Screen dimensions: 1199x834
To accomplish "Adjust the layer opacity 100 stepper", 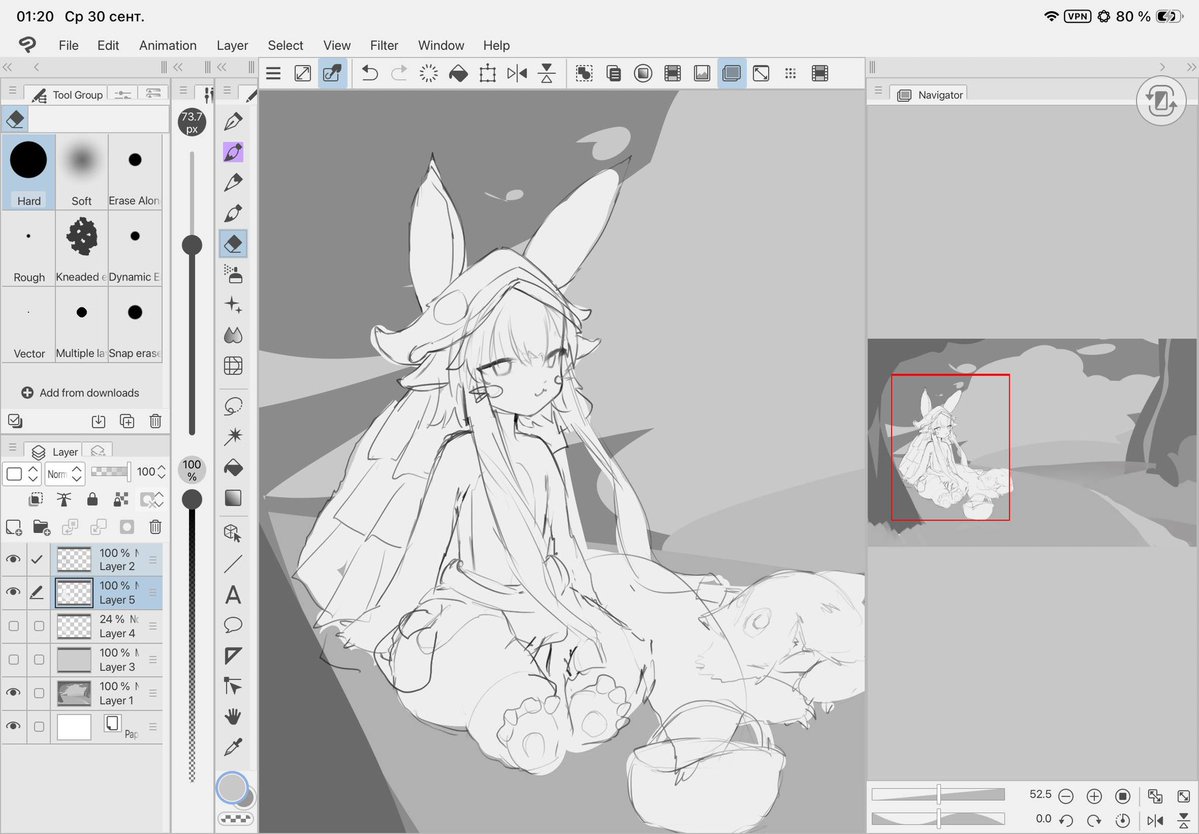I will [x=161, y=472].
